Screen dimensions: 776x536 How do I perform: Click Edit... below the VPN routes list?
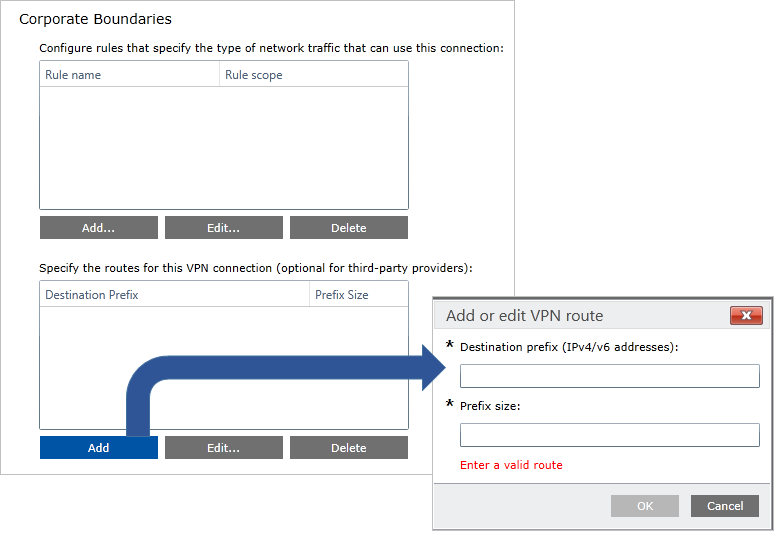pyautogui.click(x=223, y=448)
